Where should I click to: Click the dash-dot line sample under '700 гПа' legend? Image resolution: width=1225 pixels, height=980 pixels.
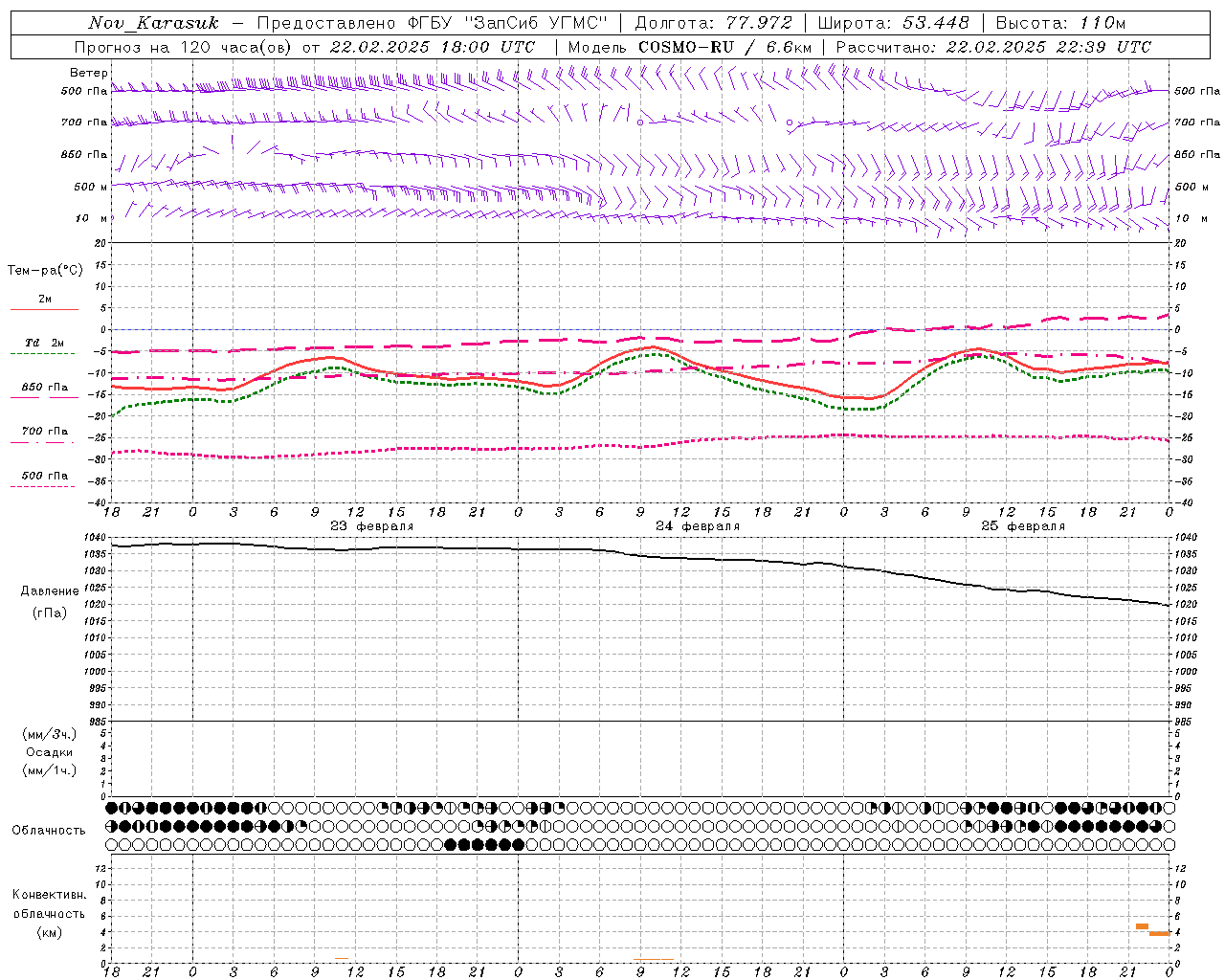point(43,442)
